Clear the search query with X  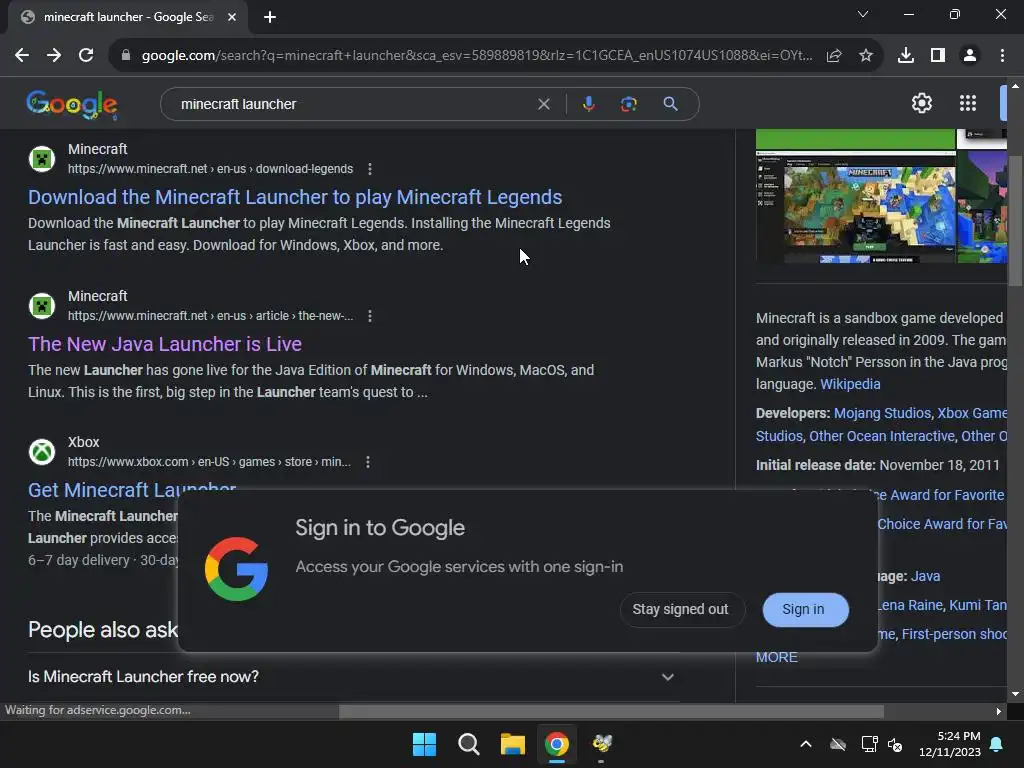543,104
